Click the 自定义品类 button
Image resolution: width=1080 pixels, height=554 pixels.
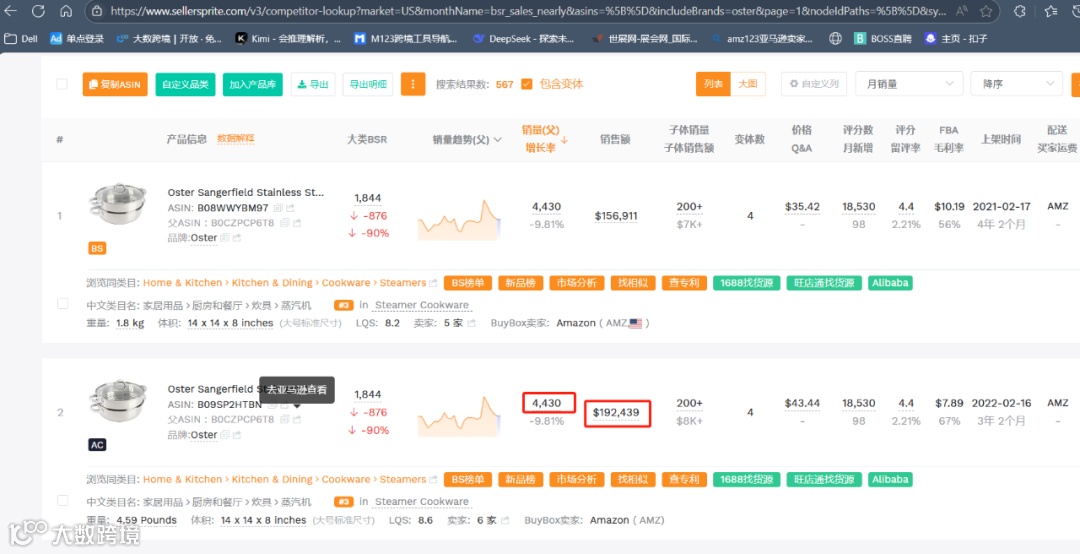click(186, 84)
